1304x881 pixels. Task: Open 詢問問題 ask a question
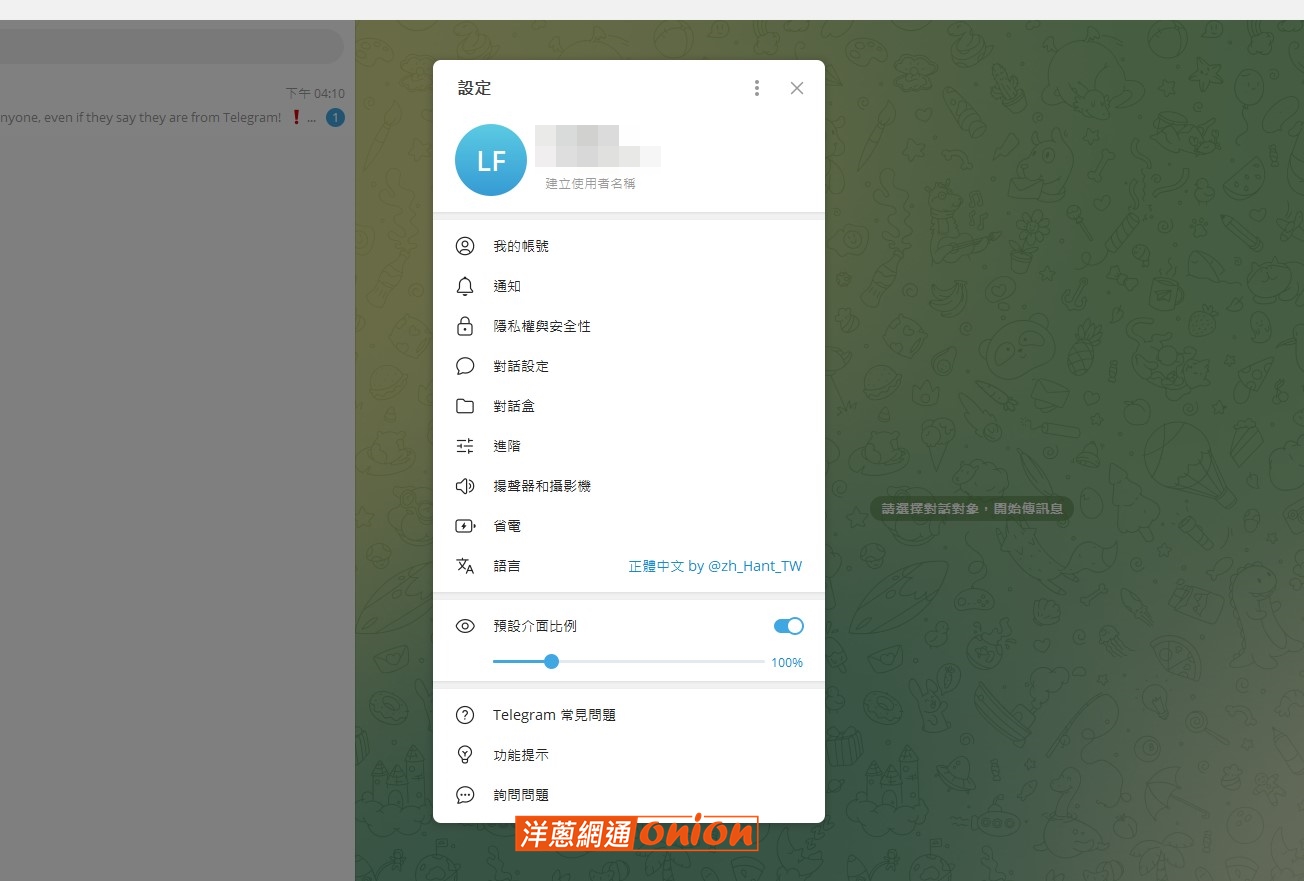tap(629, 795)
